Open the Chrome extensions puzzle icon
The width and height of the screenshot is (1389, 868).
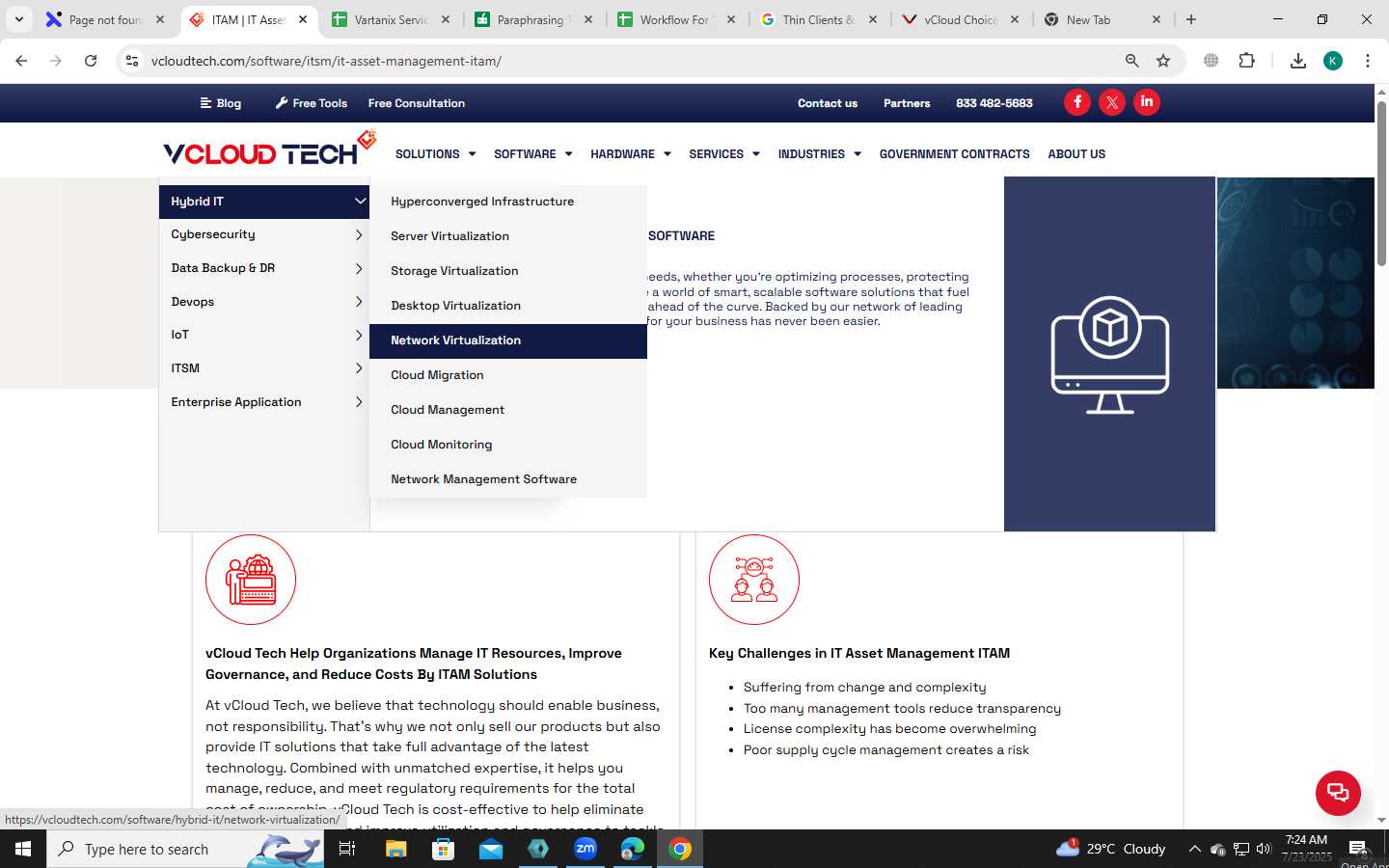(1247, 61)
